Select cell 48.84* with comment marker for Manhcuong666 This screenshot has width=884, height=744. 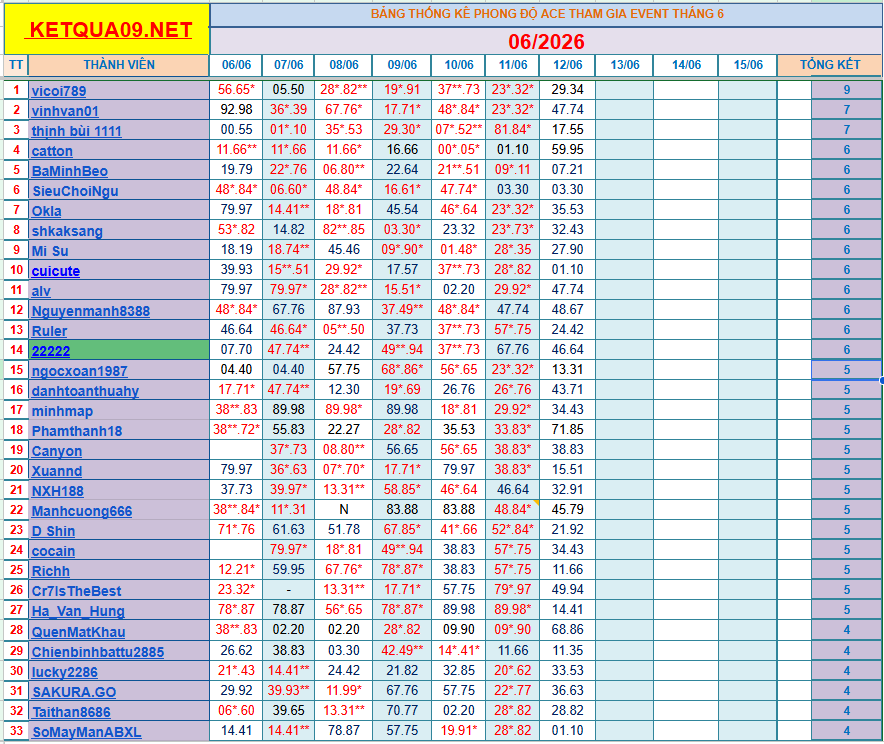coord(512,510)
